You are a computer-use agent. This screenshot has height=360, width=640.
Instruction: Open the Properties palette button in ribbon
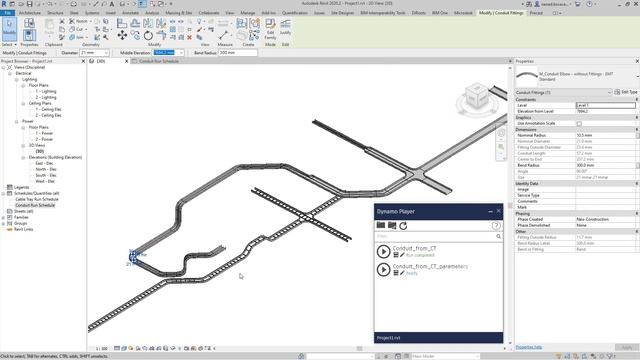click(x=29, y=35)
